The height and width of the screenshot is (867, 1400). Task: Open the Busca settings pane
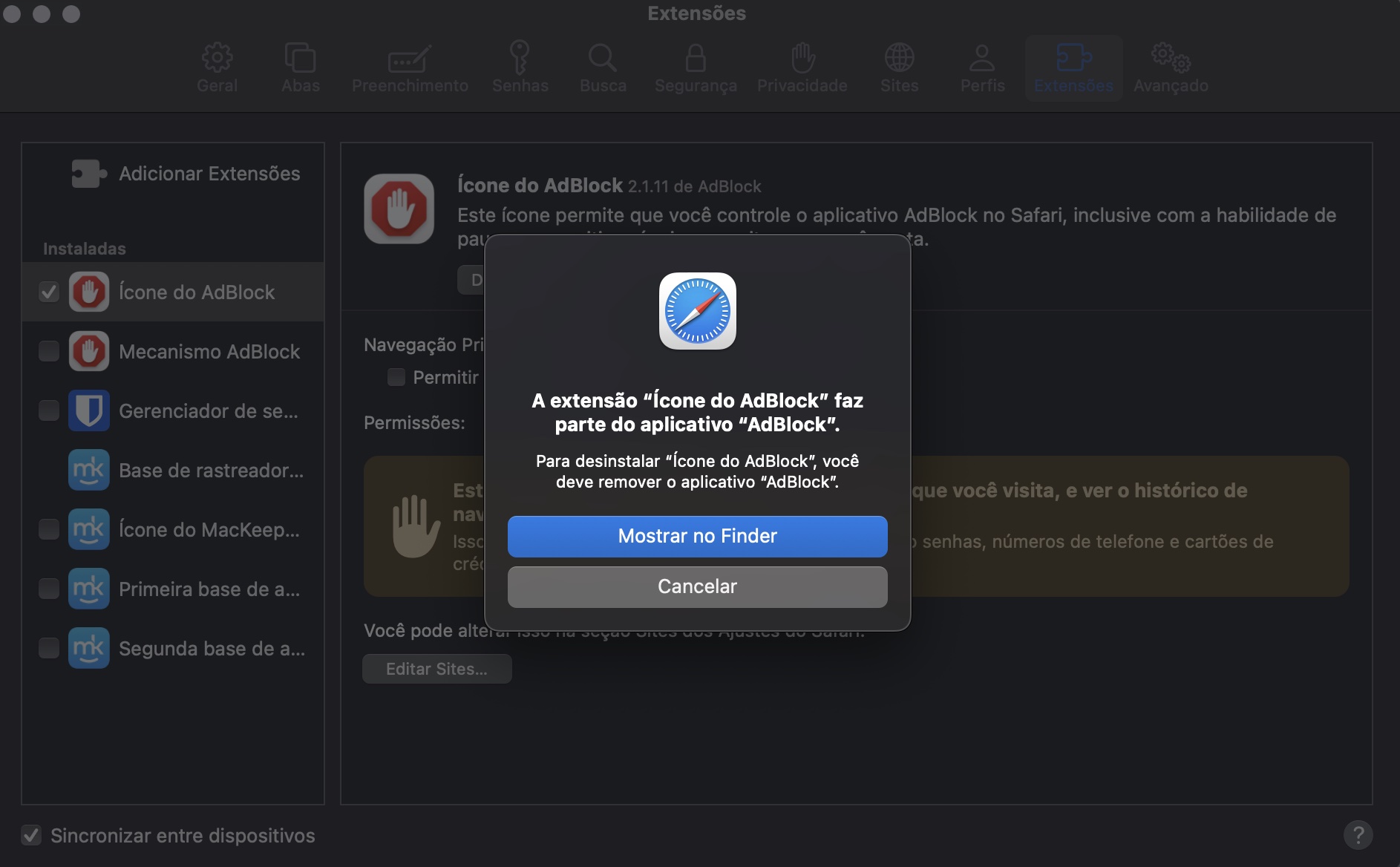(x=603, y=67)
